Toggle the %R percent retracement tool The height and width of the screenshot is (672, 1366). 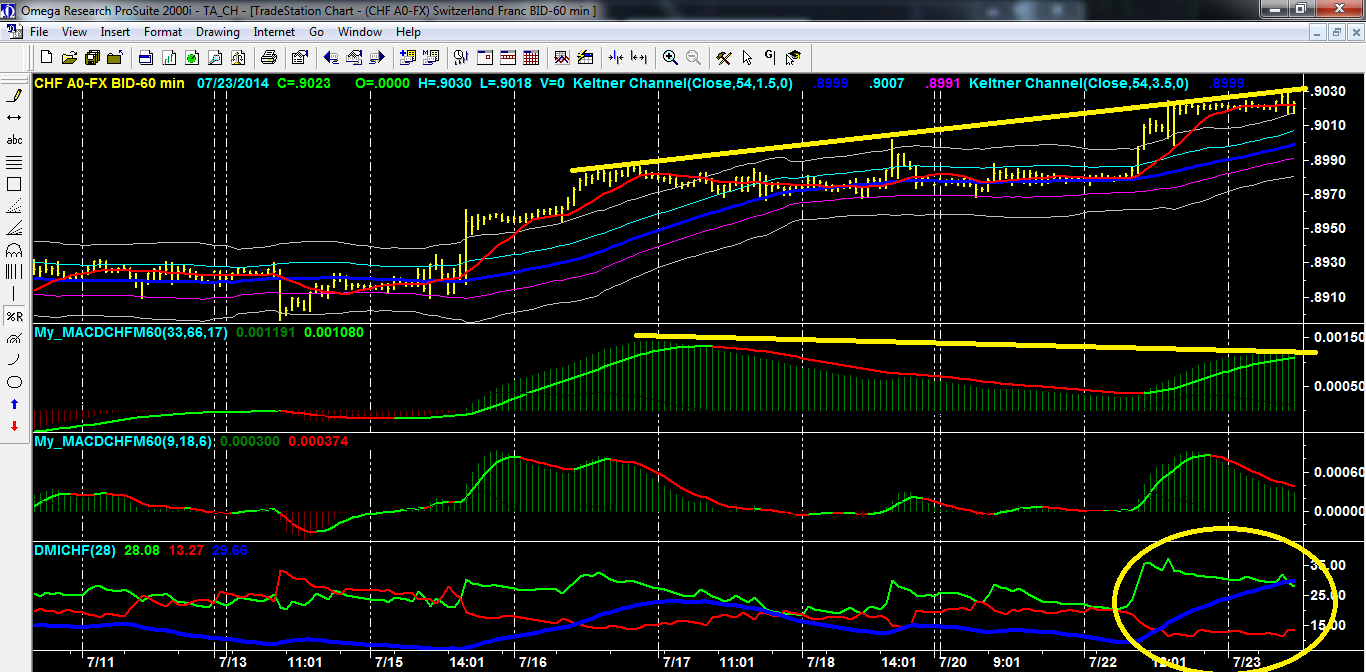(x=14, y=316)
